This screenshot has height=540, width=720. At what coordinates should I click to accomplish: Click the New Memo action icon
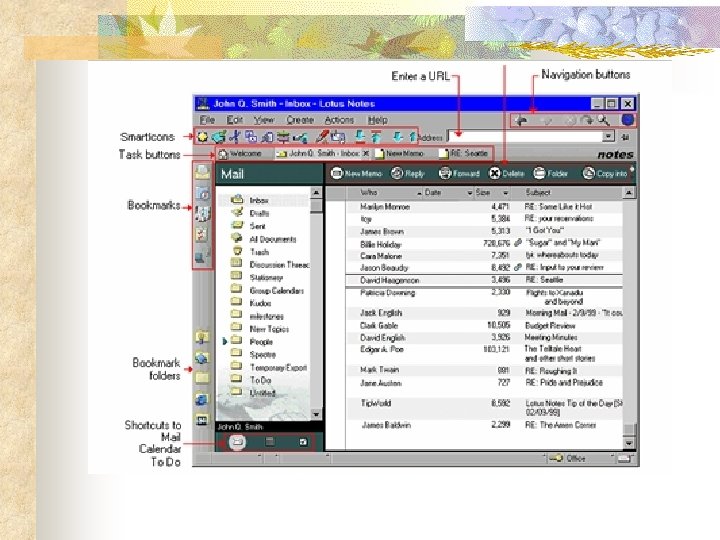point(337,173)
